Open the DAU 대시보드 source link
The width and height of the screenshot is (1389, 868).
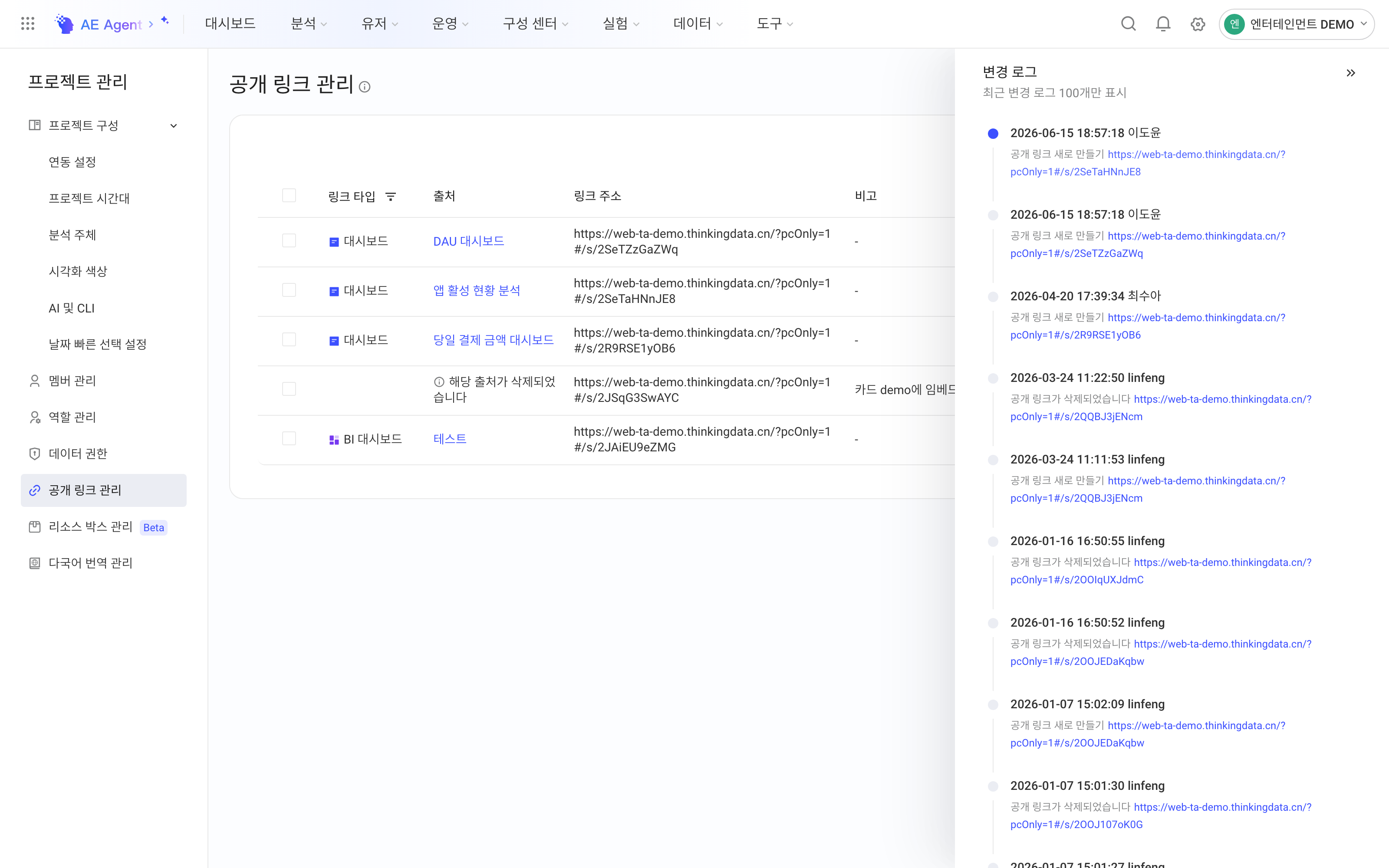(x=468, y=242)
